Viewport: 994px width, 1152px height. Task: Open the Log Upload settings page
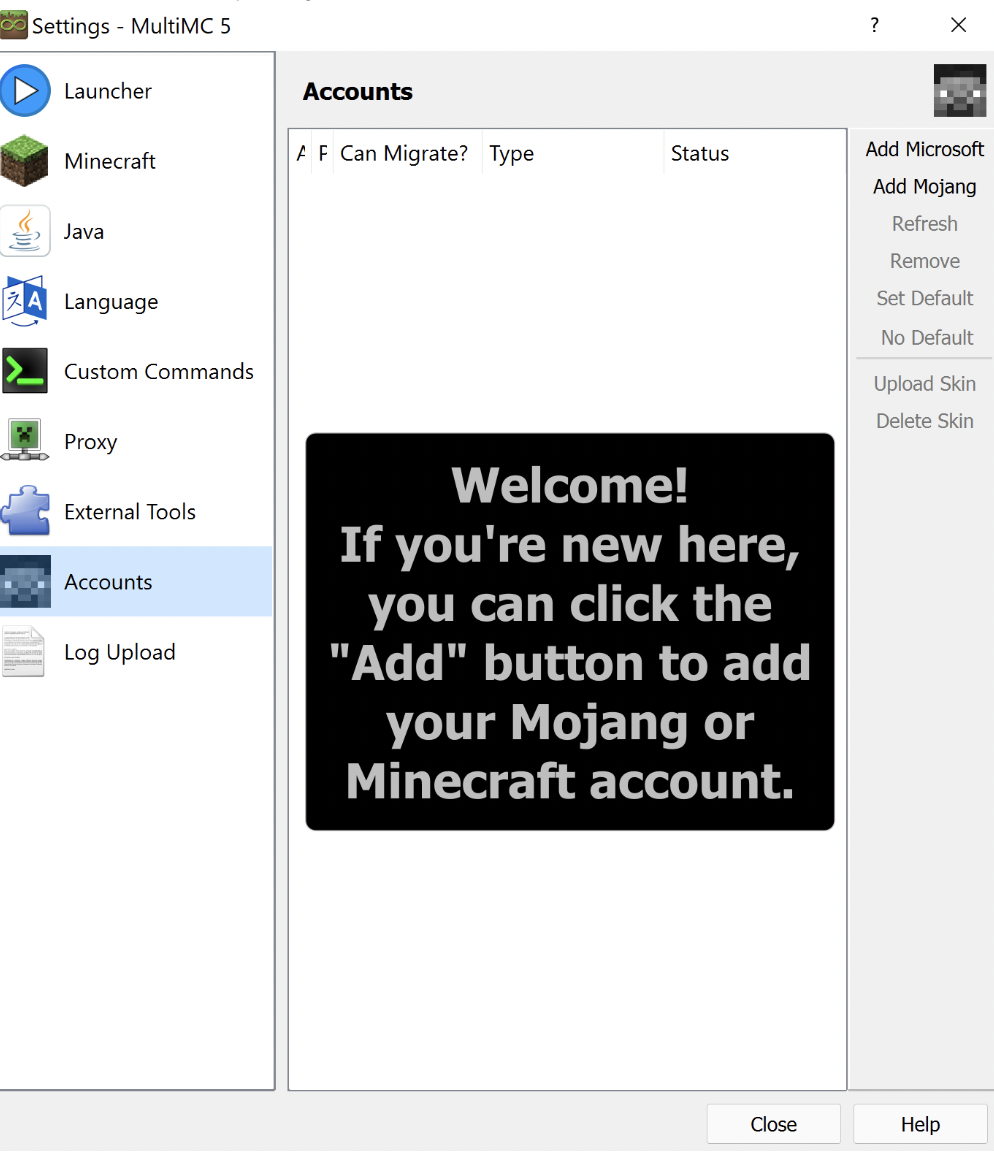(120, 652)
